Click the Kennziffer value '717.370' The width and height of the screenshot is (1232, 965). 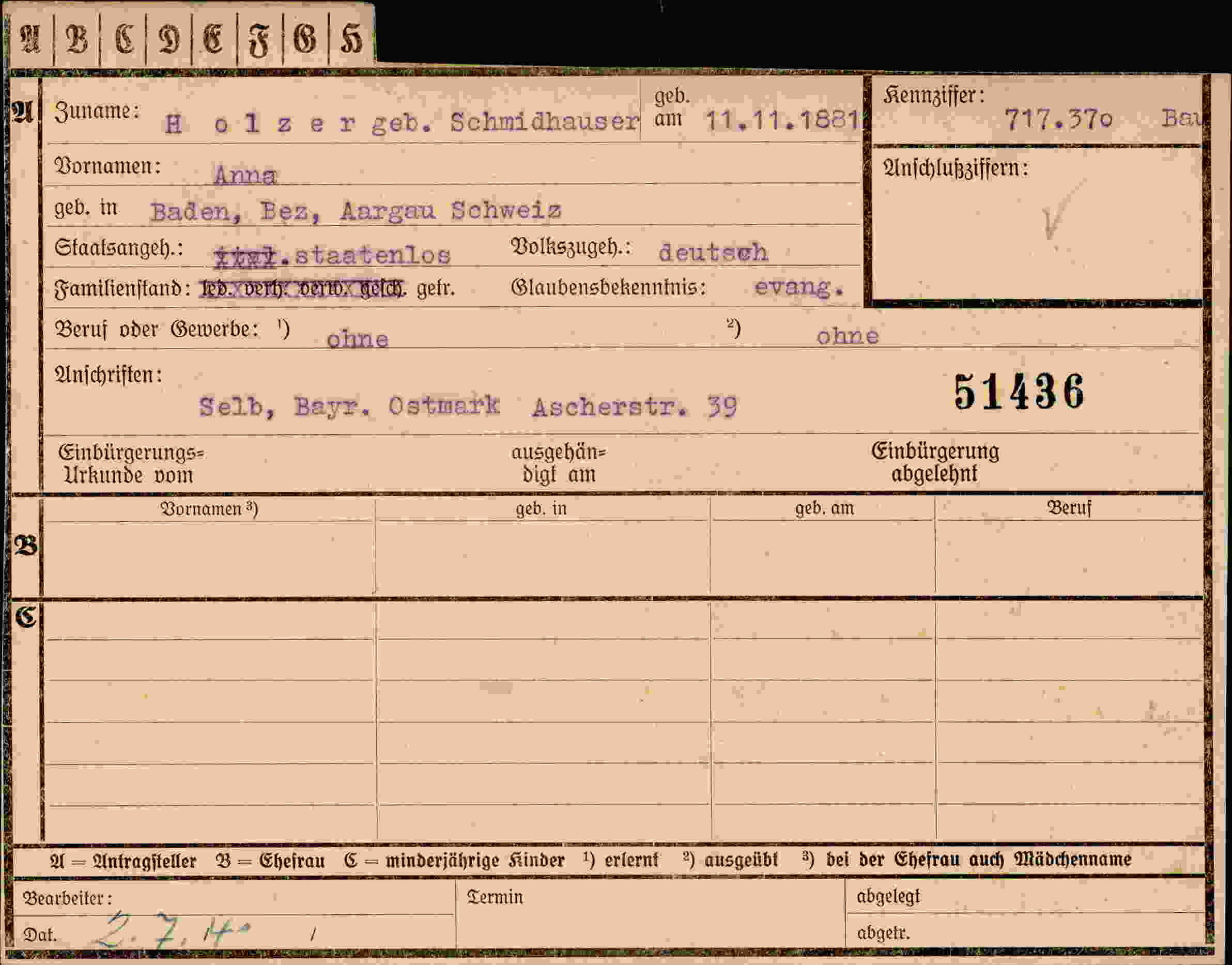point(1058,120)
